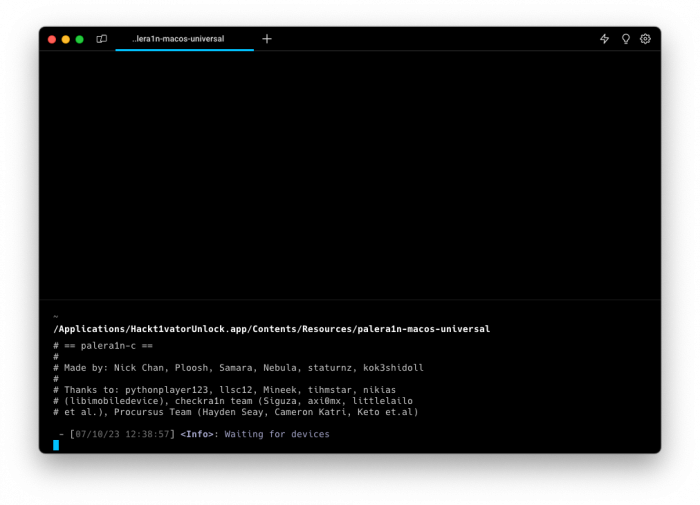Screen dimensions: 700x505
Task: Click the 'Thanks to: pythonplayer123' line
Action: pos(225,390)
